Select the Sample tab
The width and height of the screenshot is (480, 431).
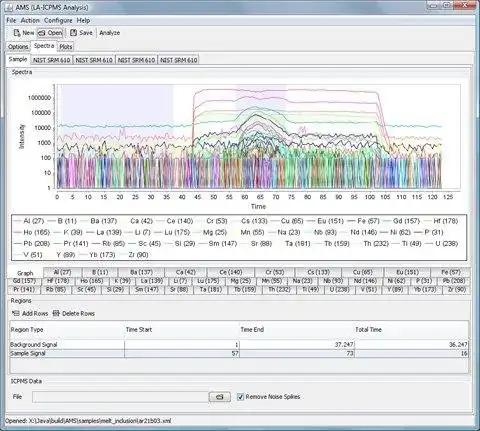point(18,59)
